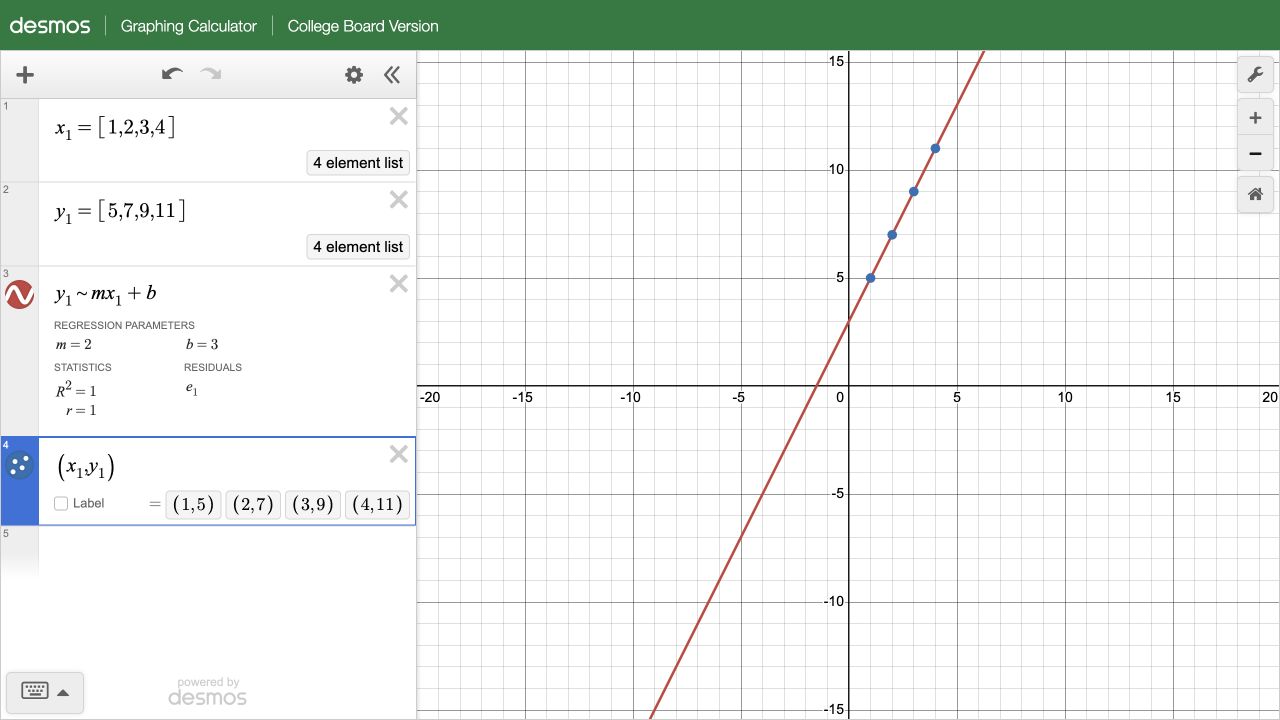
Task: Delete the y1 list expression
Action: (398, 200)
